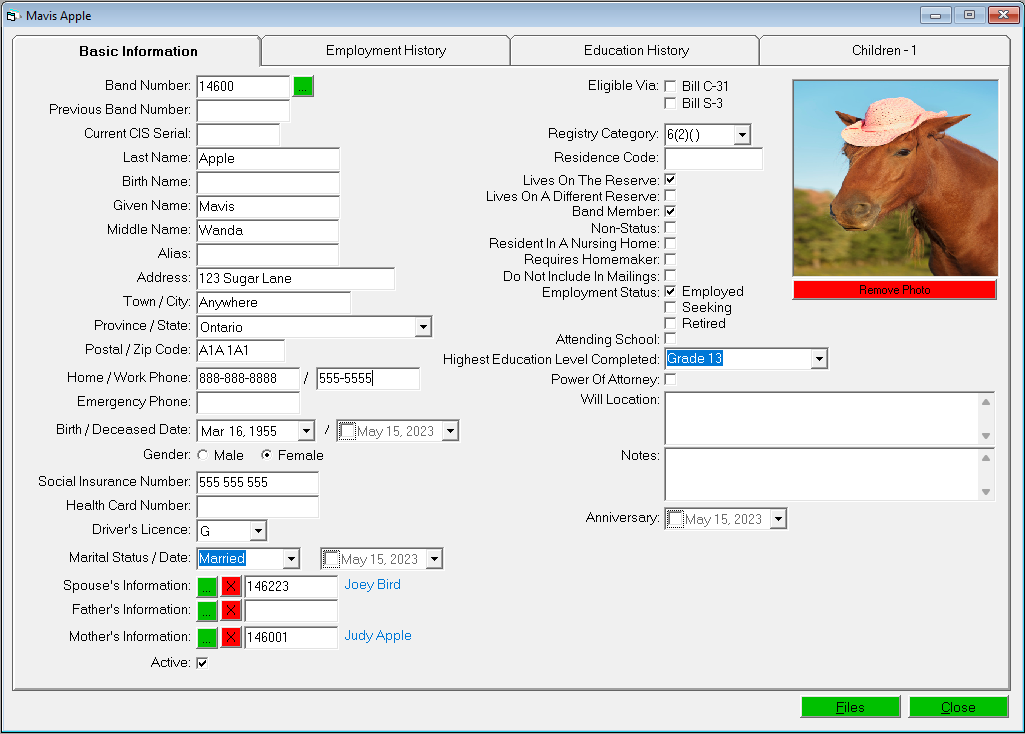Click the Remove Photo button
The width and height of the screenshot is (1025, 734).
click(x=894, y=289)
